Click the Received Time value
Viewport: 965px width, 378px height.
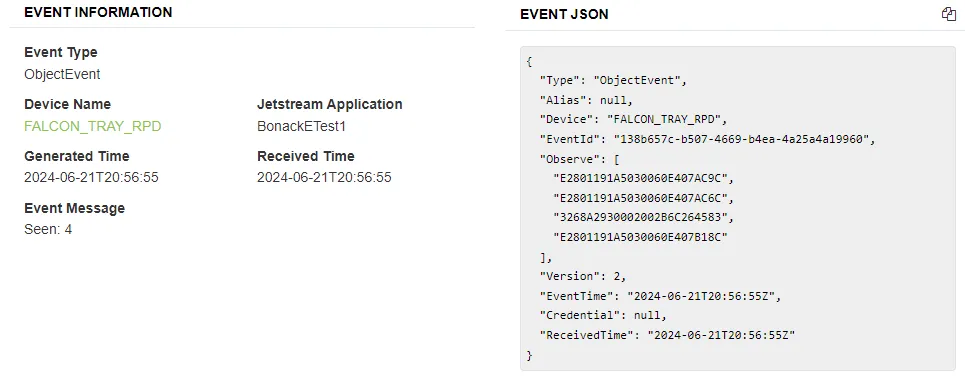click(324, 178)
